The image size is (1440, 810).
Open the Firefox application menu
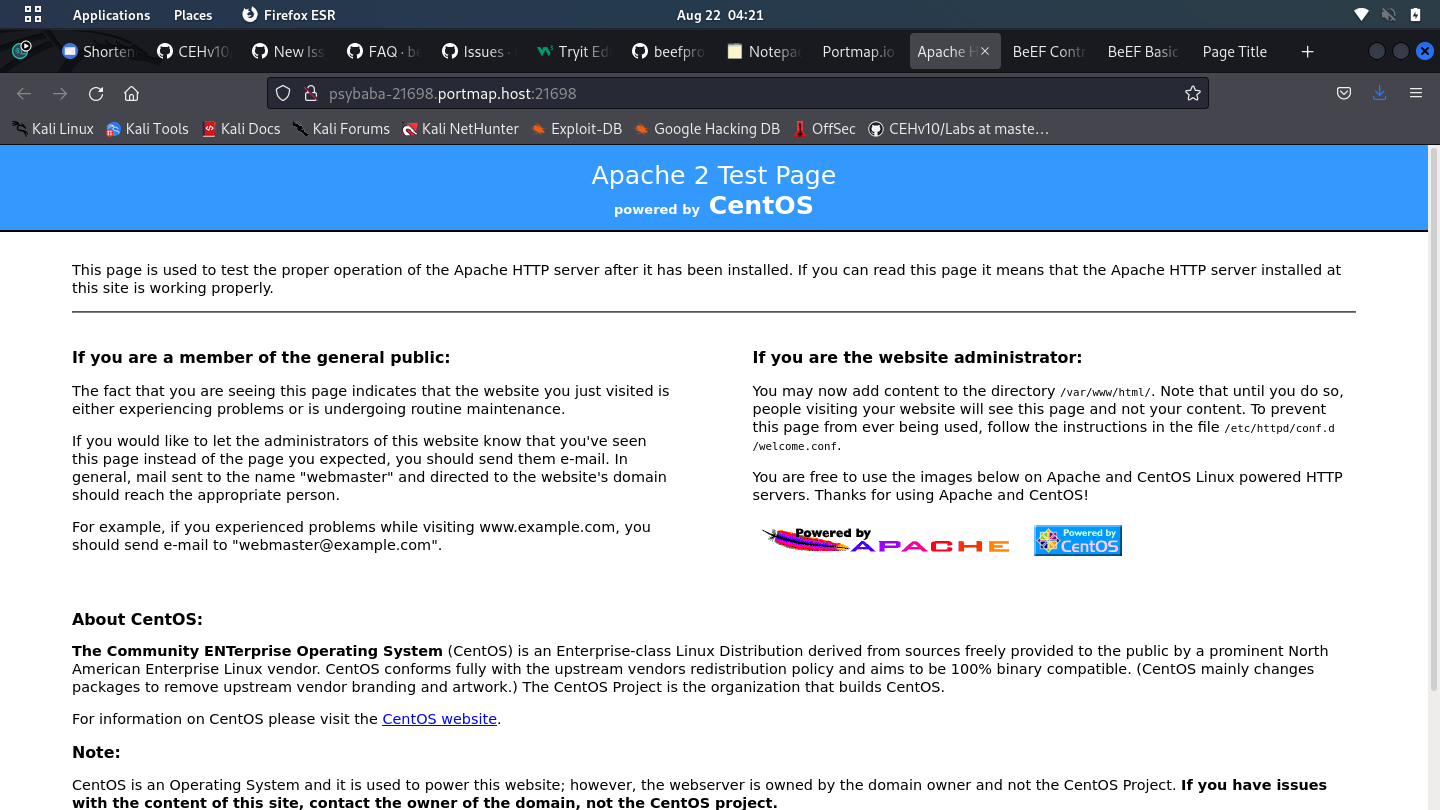click(x=1416, y=92)
